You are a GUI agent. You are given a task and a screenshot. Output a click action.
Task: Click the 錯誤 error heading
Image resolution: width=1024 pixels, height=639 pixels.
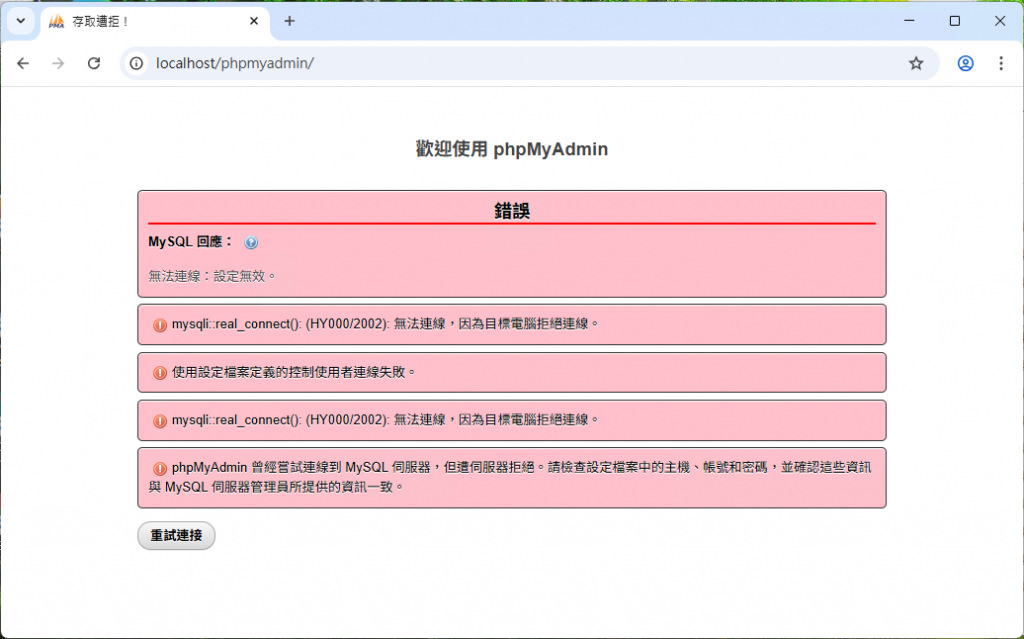(x=512, y=210)
